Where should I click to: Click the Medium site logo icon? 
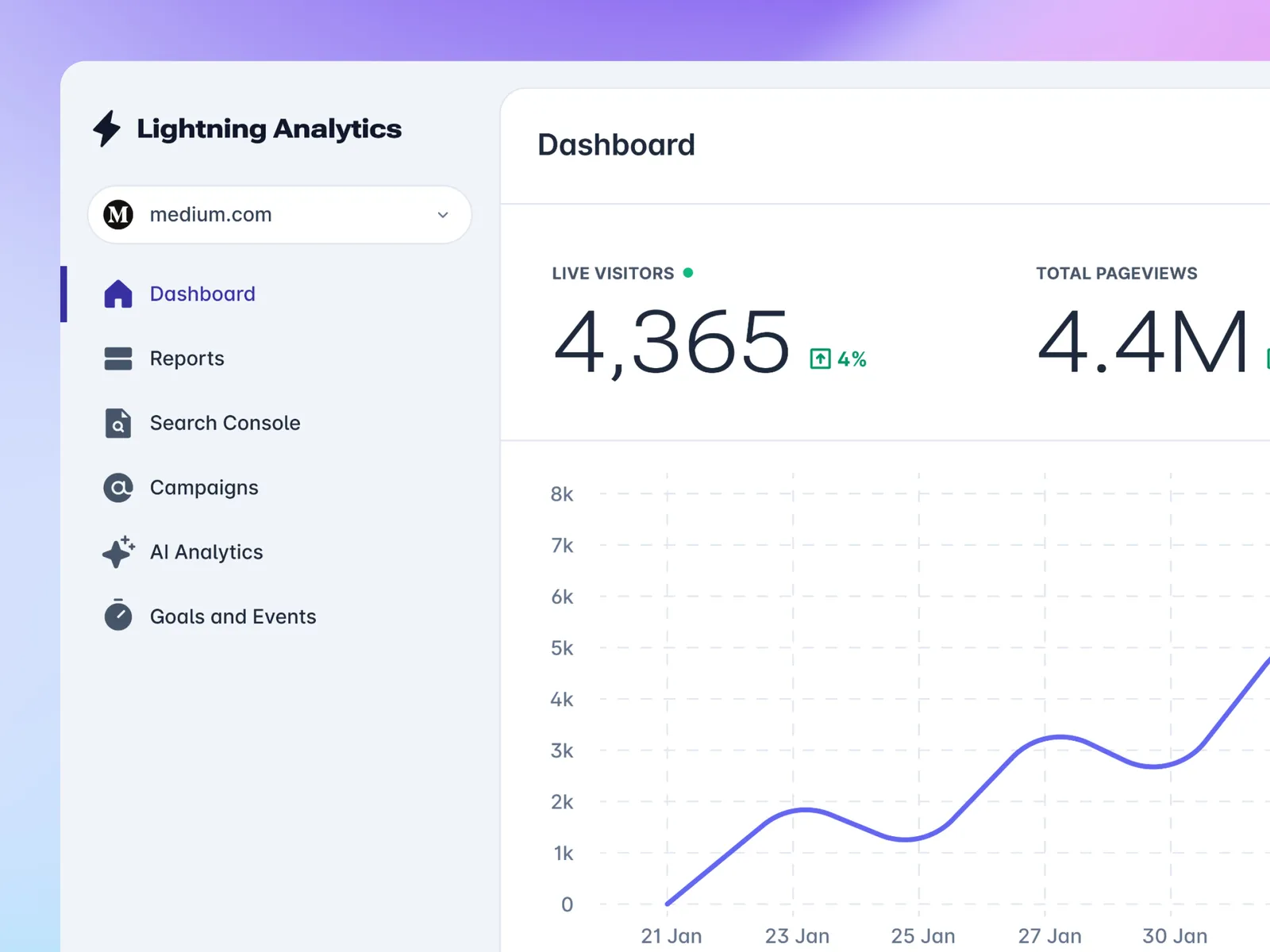(118, 215)
